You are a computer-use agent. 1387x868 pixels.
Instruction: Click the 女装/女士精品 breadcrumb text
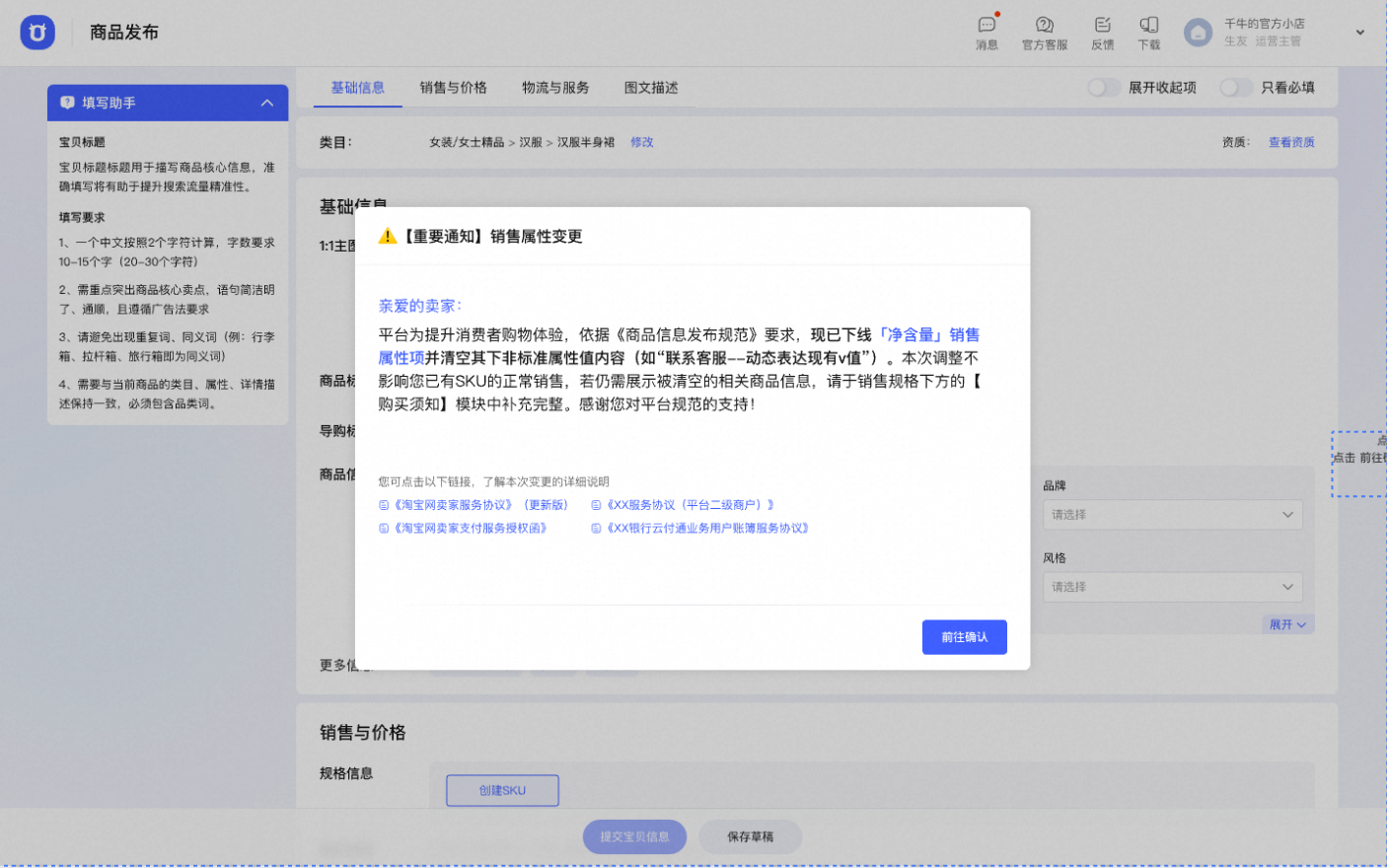(467, 142)
